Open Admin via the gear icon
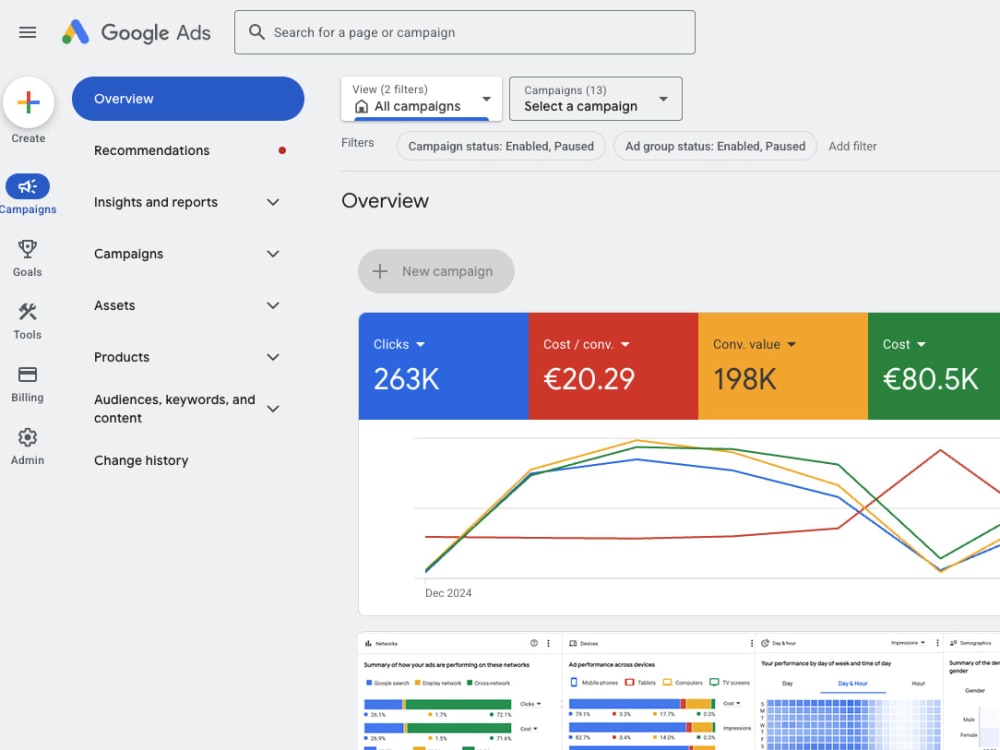This screenshot has width=1000, height=750. (27, 438)
